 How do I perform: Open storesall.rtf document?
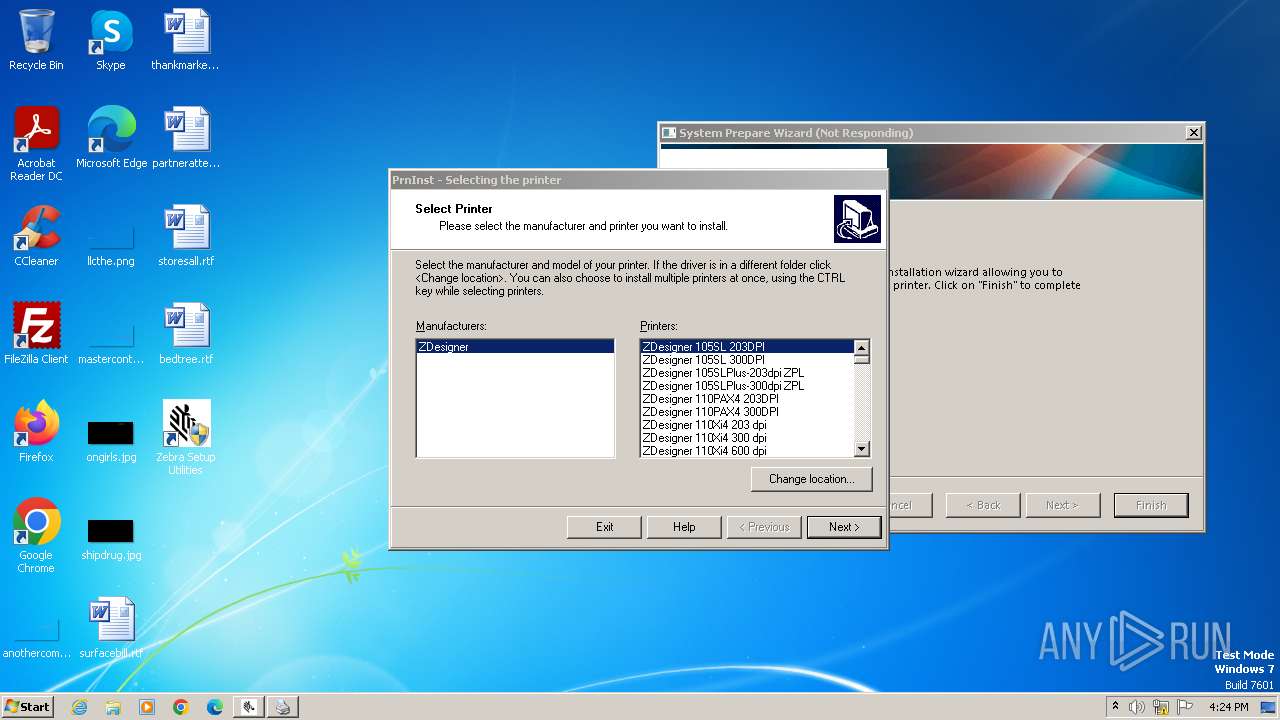point(186,236)
